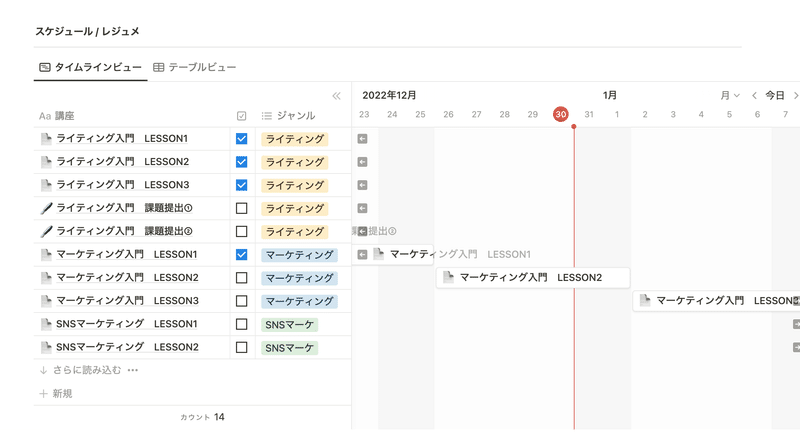Viewport: 800px width, 446px height.
Task: Switch to the テーブルビュー tab
Action: tap(194, 67)
